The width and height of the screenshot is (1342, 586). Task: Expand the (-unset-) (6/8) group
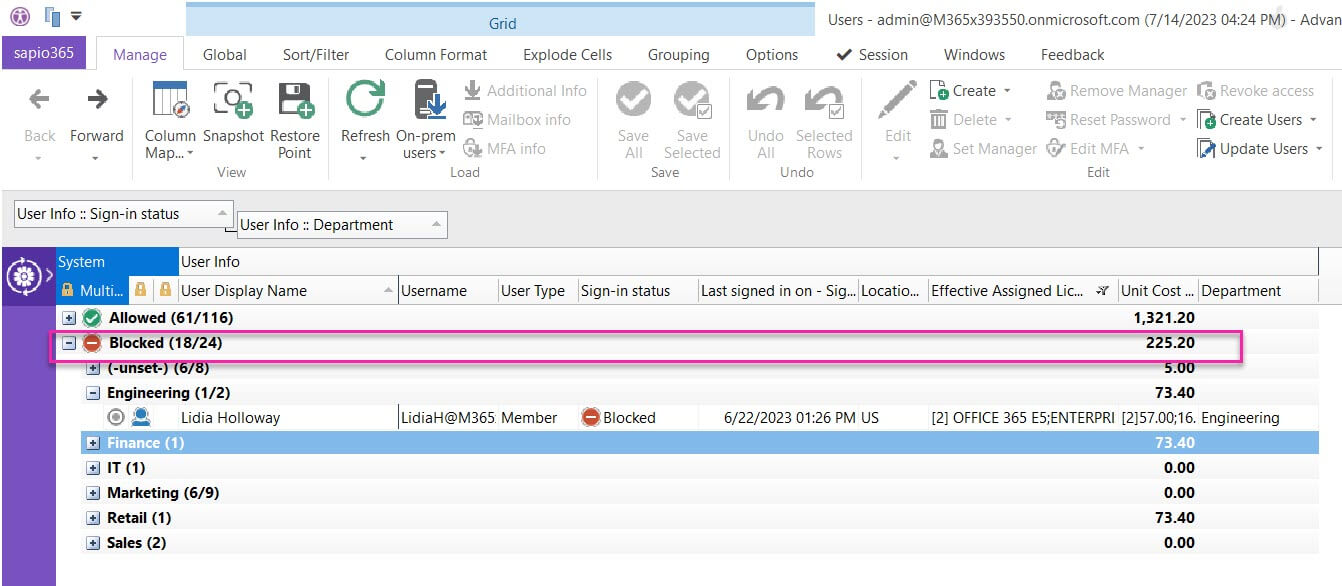point(93,368)
